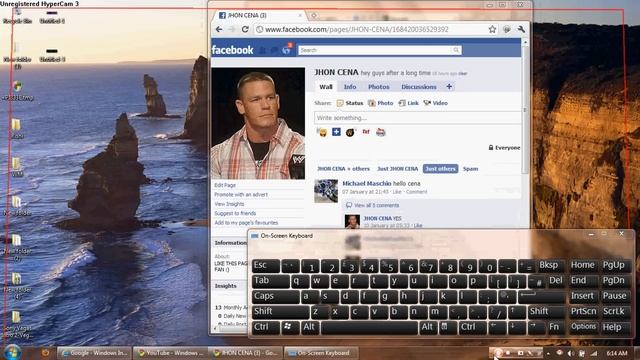Open the Spam filter
The height and width of the screenshot is (360, 640).
[x=470, y=169]
